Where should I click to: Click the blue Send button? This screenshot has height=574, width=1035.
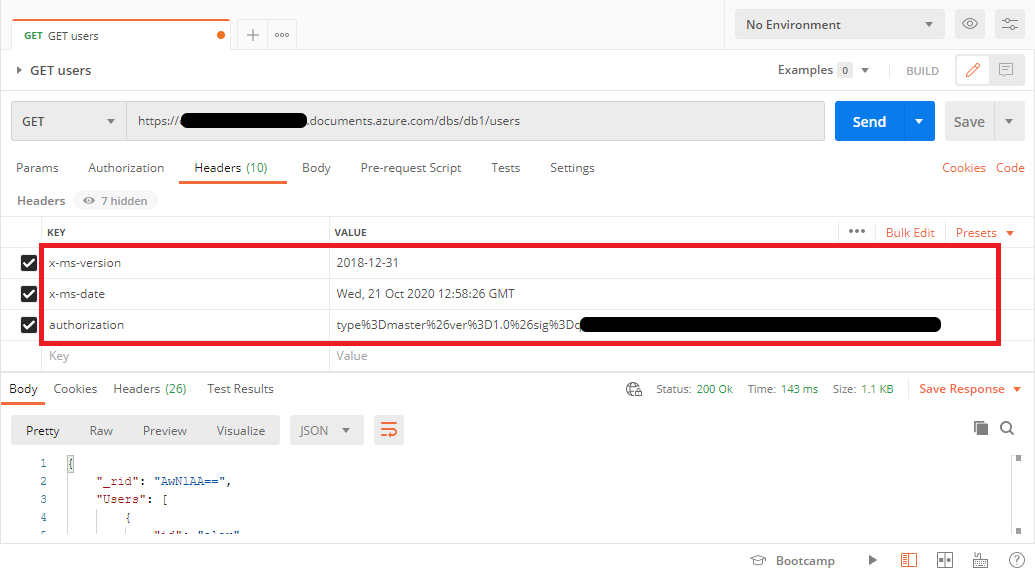869,121
